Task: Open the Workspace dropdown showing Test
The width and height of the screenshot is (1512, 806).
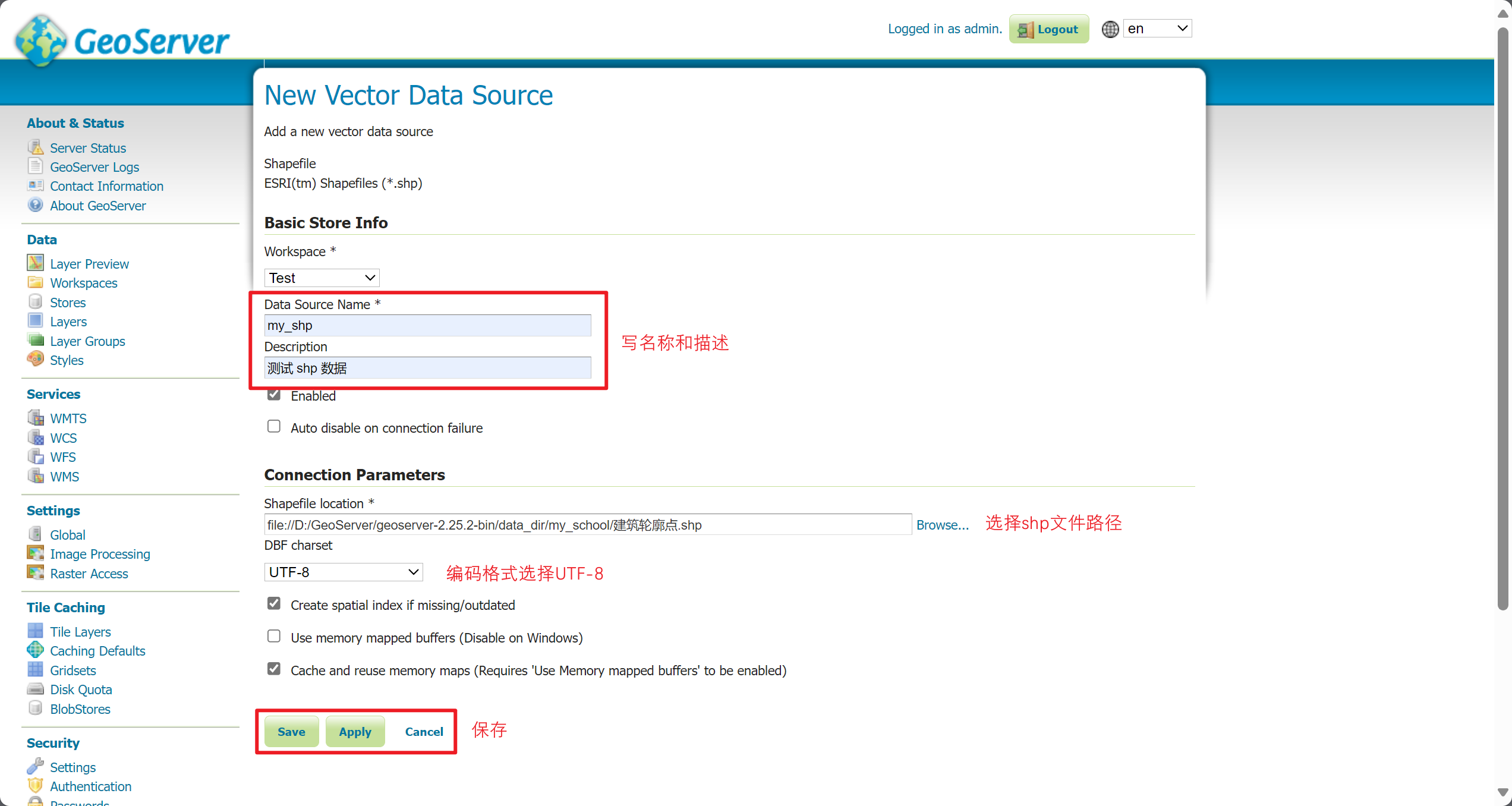Action: coord(322,278)
